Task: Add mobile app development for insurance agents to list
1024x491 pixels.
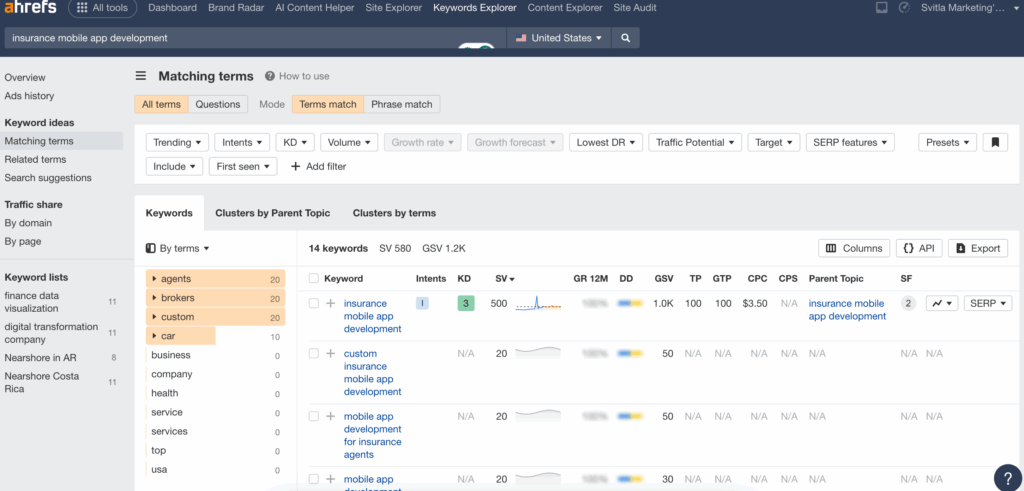Action: 330,416
